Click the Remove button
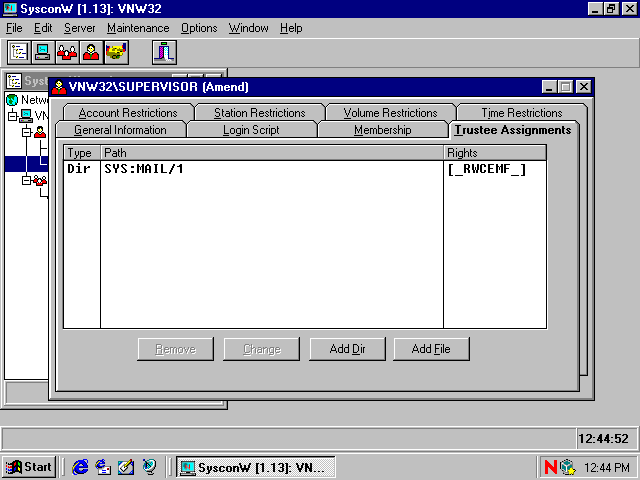640x480 pixels. point(176,349)
